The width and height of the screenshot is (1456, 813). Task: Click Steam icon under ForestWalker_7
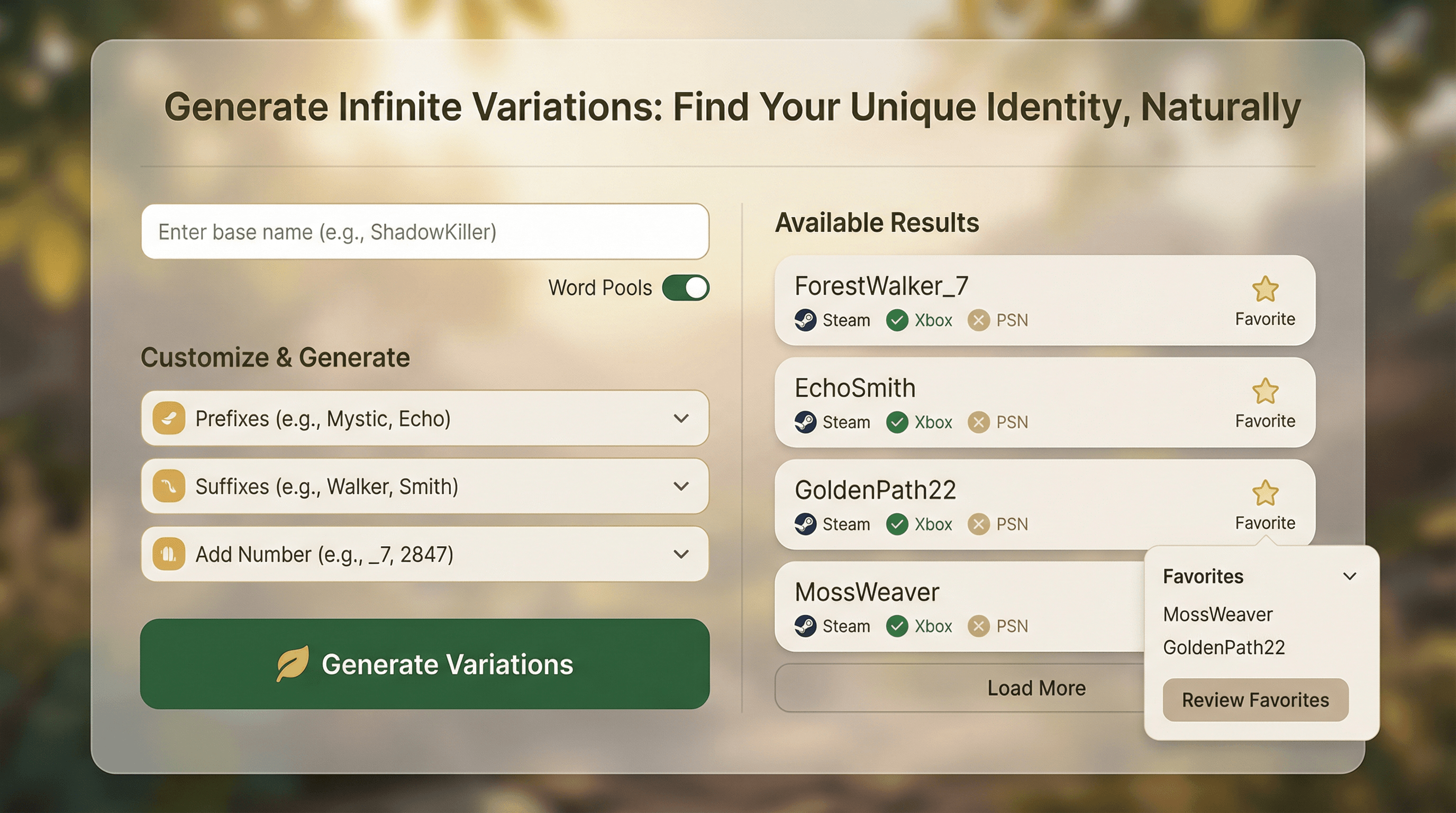805,320
